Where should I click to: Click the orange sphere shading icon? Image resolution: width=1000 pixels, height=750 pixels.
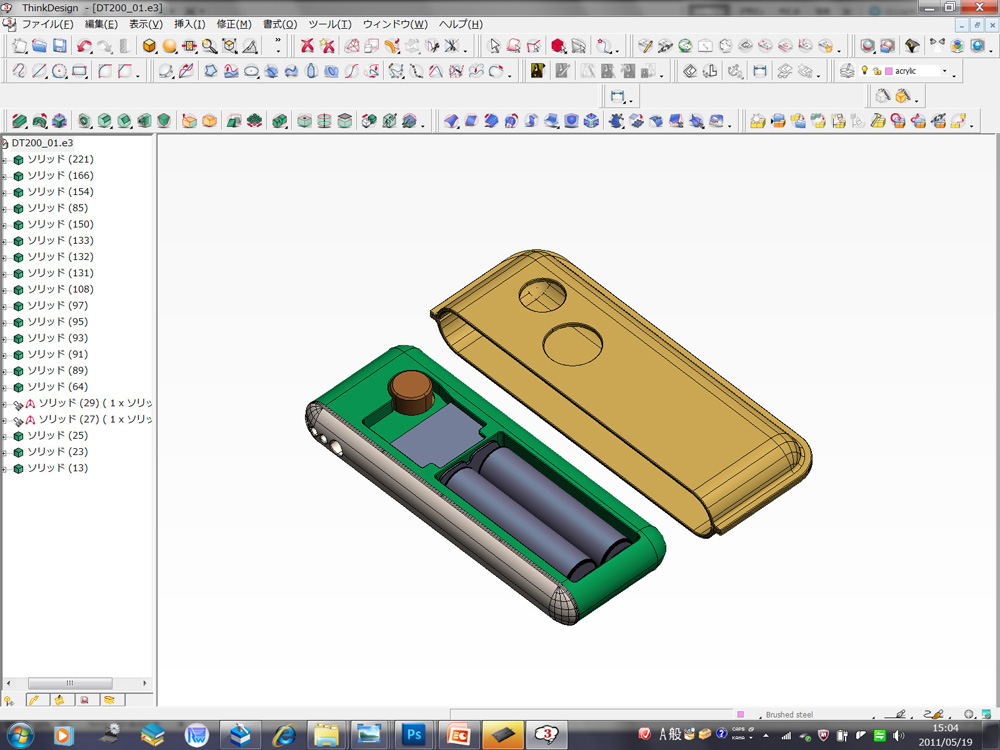pos(170,46)
